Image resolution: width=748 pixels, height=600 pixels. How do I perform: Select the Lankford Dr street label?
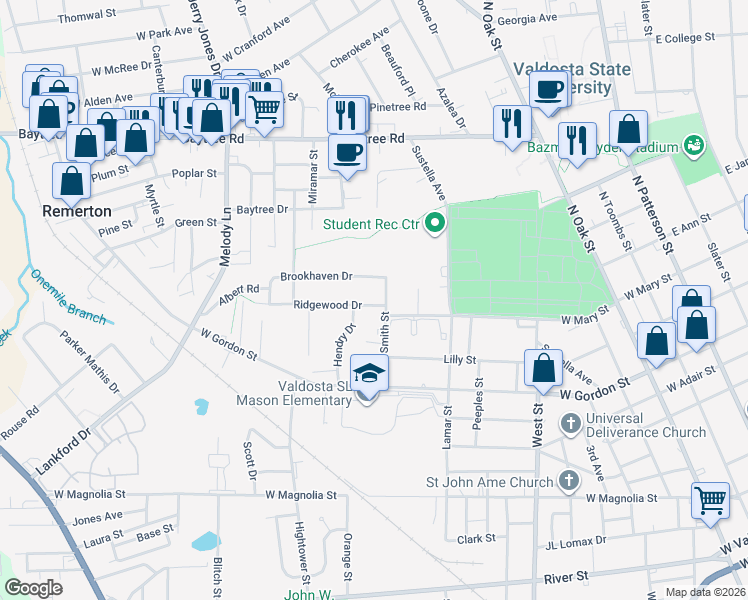tap(63, 451)
